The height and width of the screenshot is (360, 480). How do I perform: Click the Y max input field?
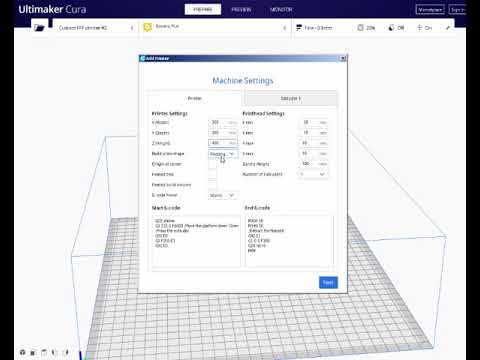(313, 153)
